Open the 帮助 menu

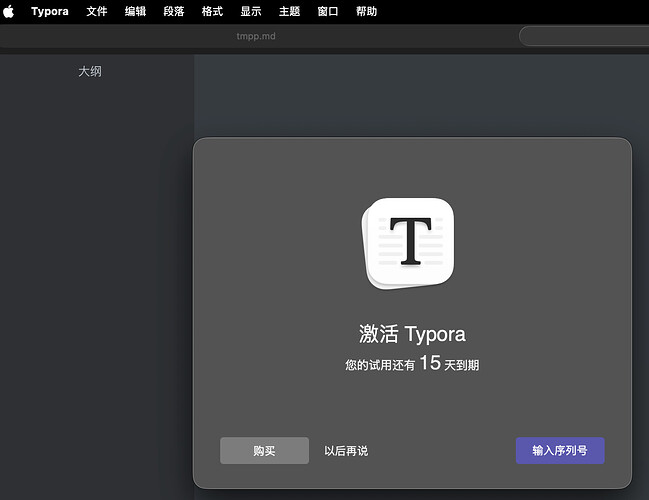point(366,11)
